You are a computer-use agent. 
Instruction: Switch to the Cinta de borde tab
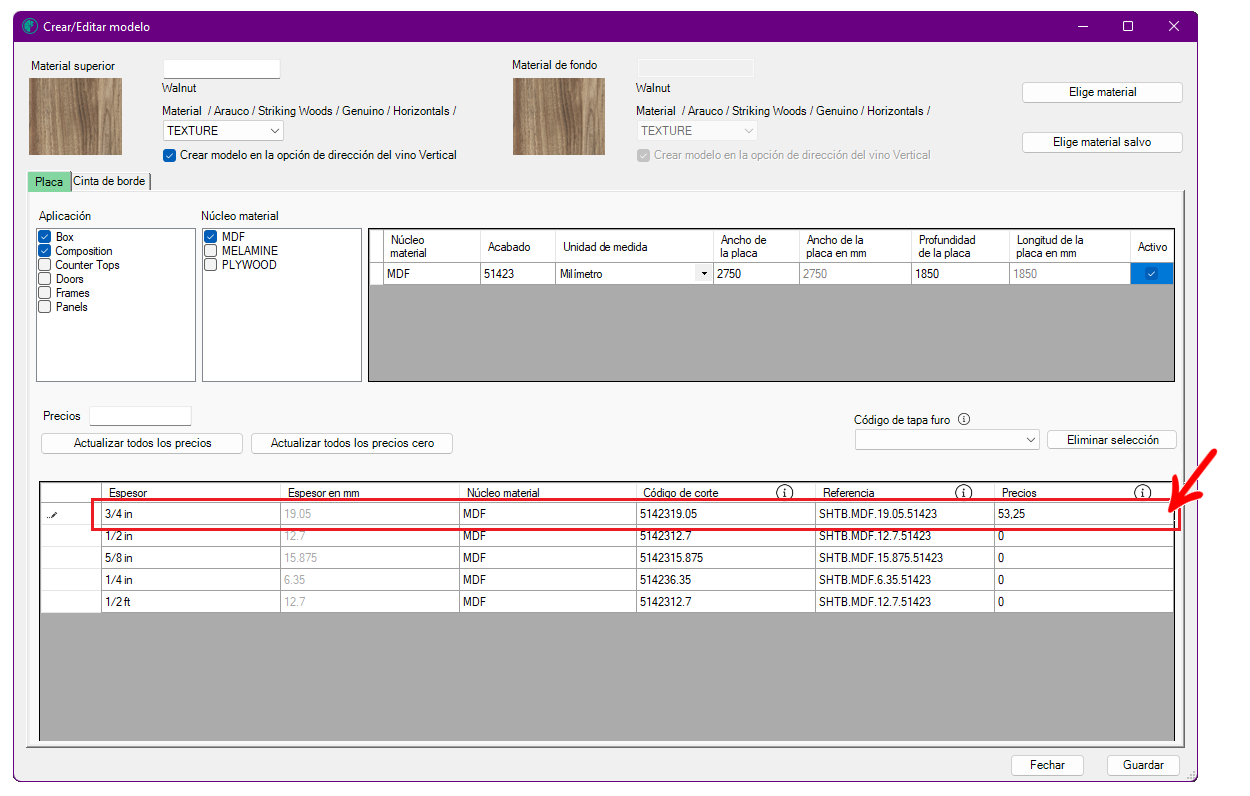point(109,182)
